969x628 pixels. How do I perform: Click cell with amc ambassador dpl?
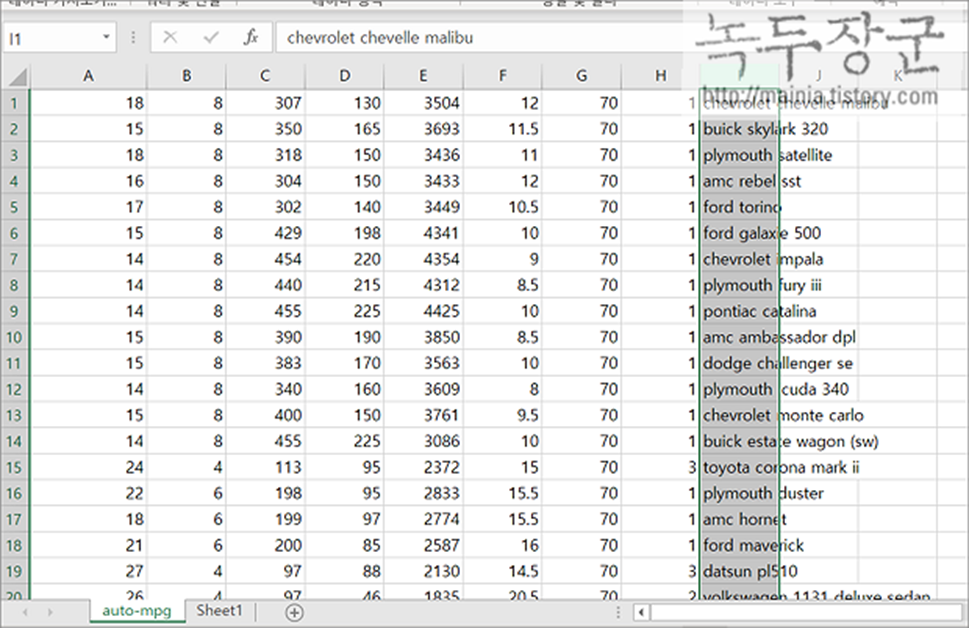[739, 337]
